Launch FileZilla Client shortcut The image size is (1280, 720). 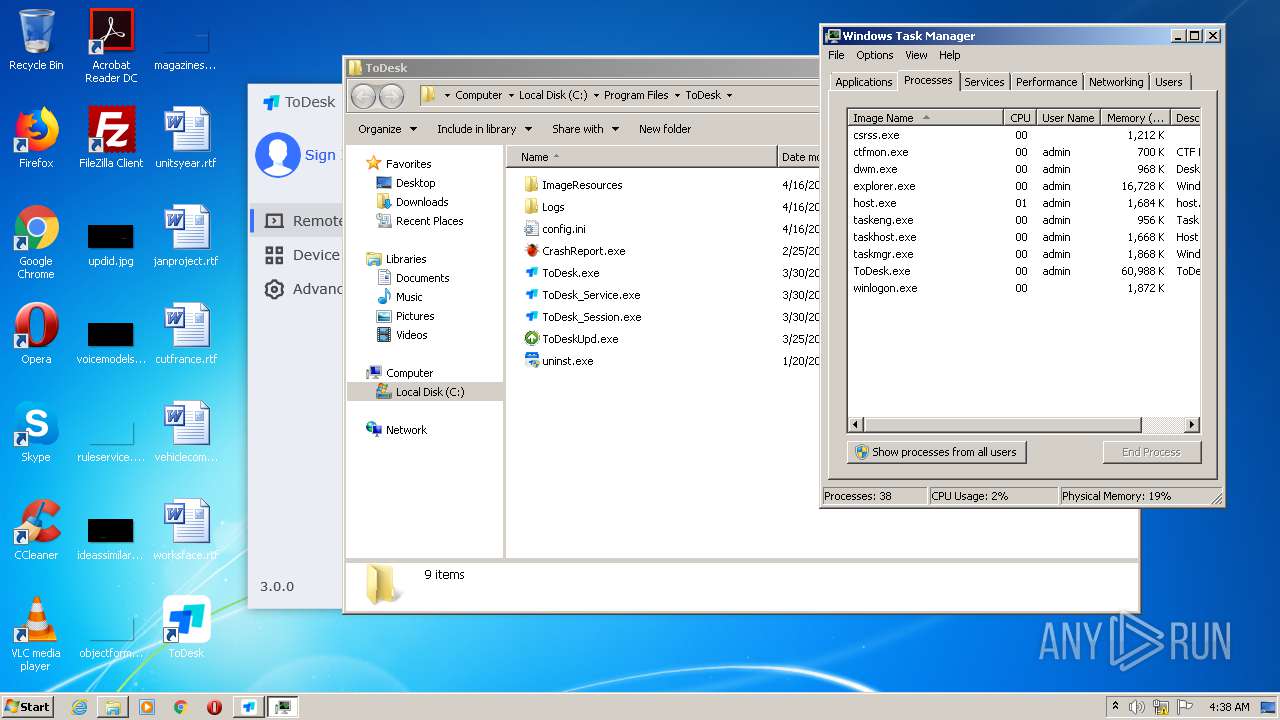click(x=111, y=137)
